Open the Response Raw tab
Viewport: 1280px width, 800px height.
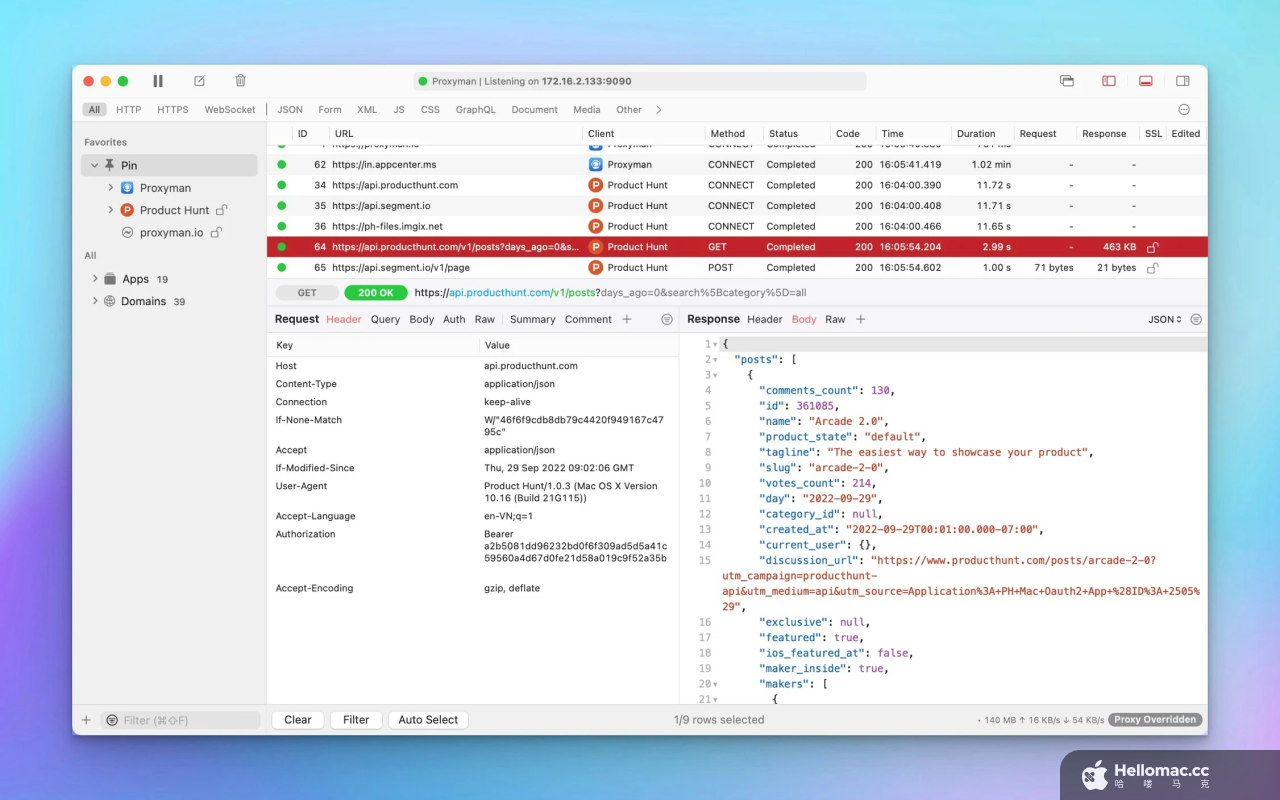[835, 320]
